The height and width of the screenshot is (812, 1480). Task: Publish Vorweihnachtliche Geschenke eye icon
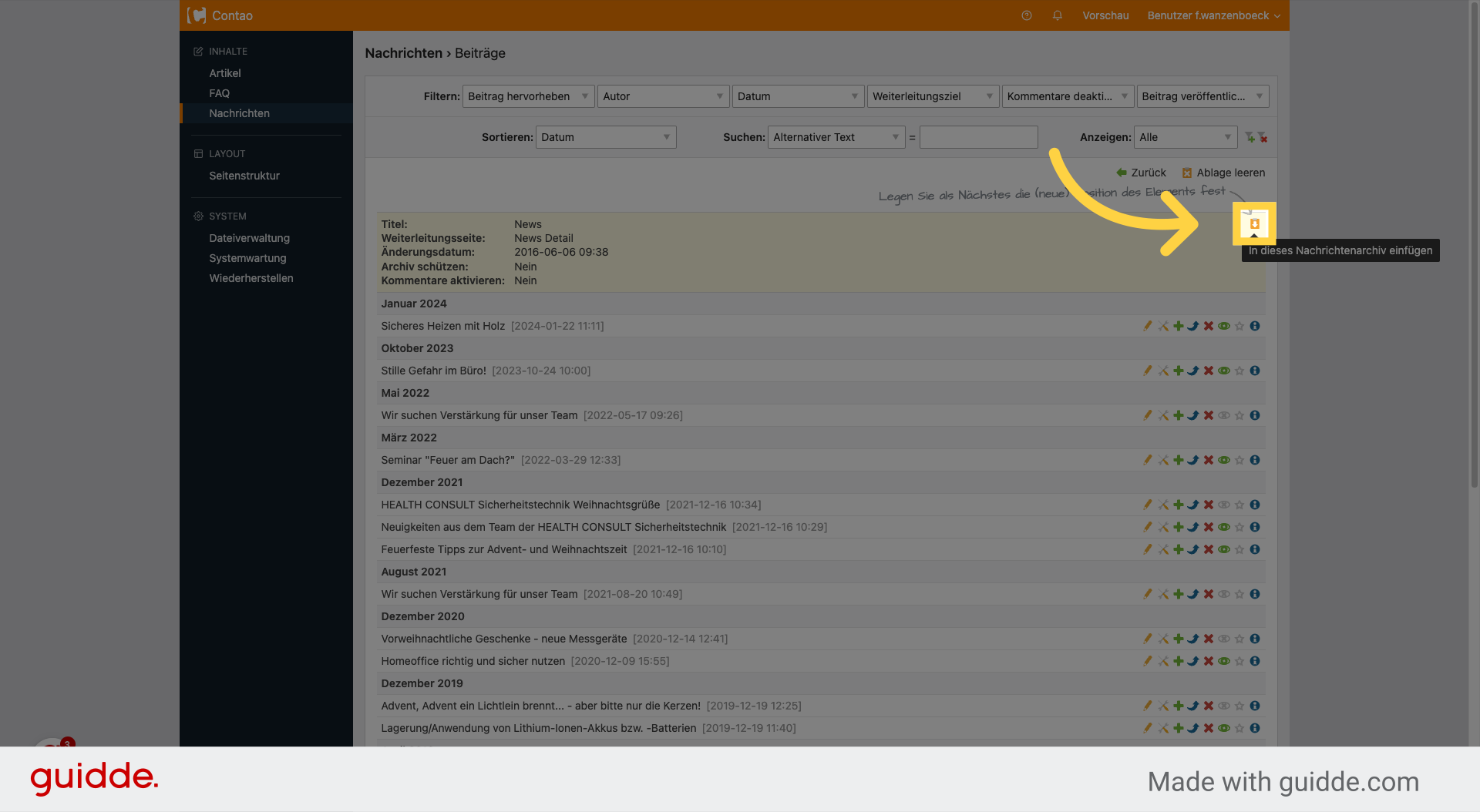click(x=1224, y=639)
